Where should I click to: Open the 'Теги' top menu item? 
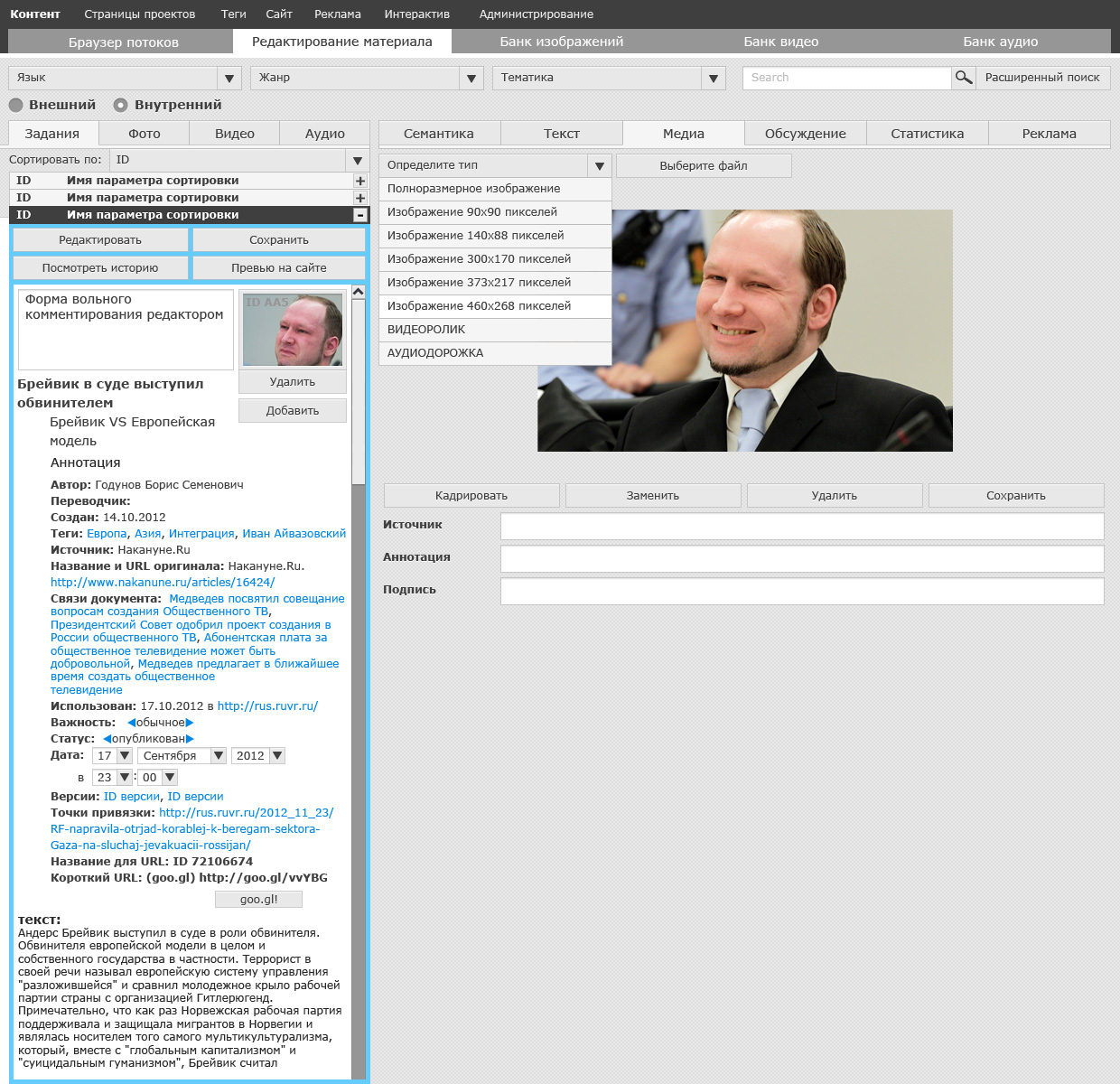234,14
